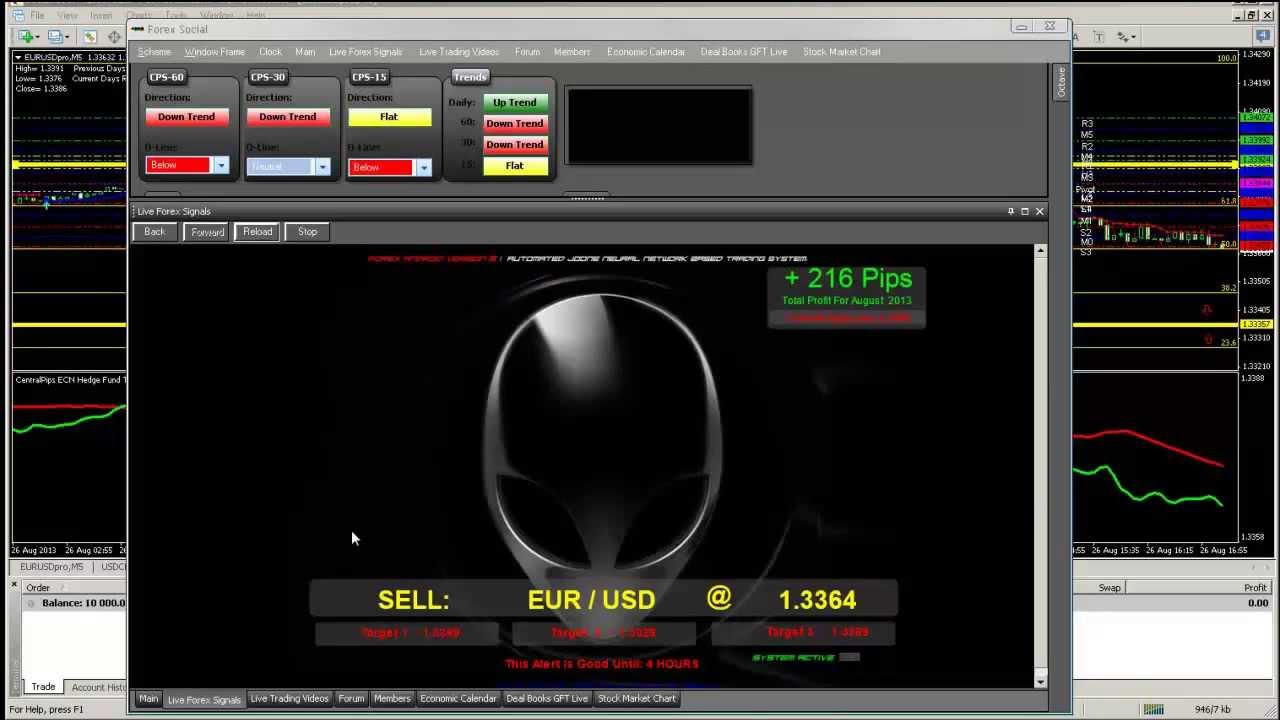
Task: Open Deal Books GFT Live menu item
Action: 744,52
